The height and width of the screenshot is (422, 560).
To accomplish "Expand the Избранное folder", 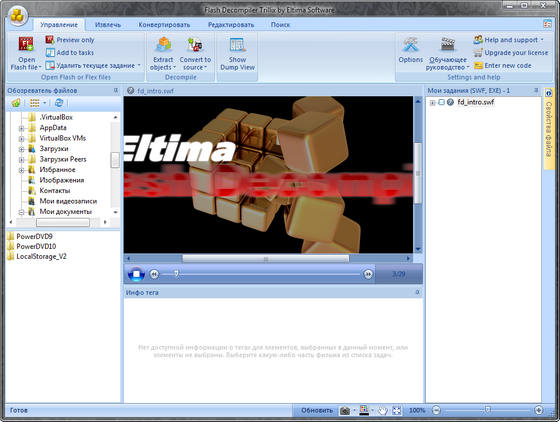I will point(21,170).
